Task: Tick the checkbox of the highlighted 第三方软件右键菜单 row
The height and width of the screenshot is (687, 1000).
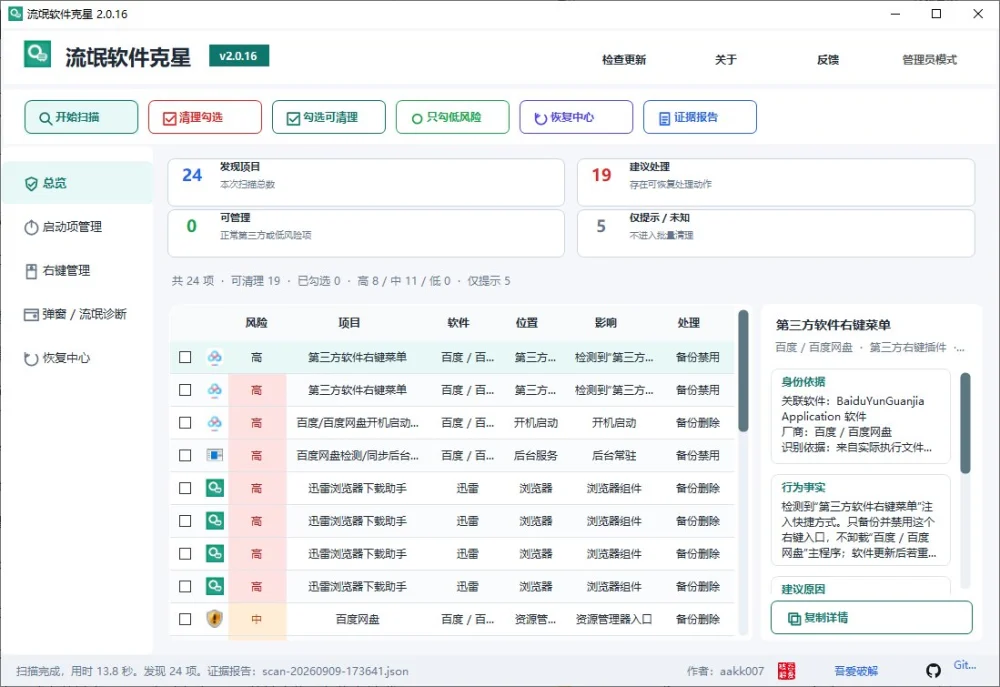Action: pos(185,357)
